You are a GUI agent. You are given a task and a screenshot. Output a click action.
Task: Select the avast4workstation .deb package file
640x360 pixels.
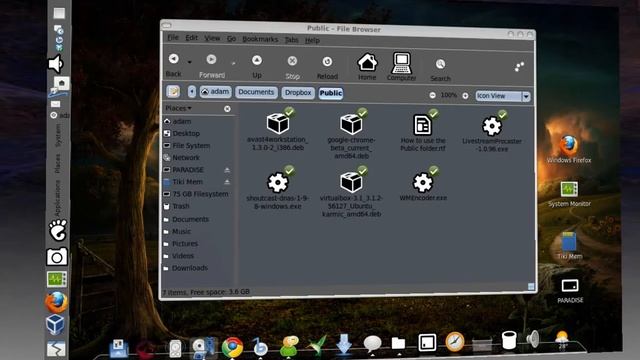tap(278, 130)
